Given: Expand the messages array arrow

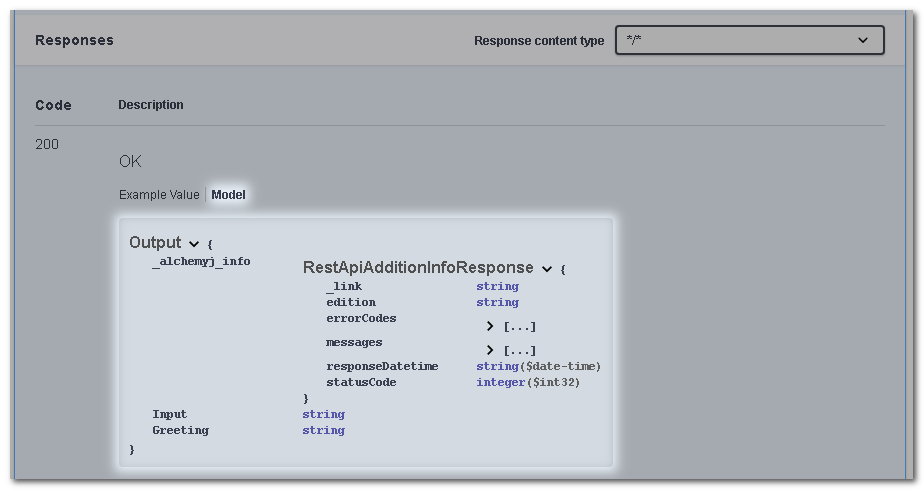Looking at the screenshot, I should [490, 350].
